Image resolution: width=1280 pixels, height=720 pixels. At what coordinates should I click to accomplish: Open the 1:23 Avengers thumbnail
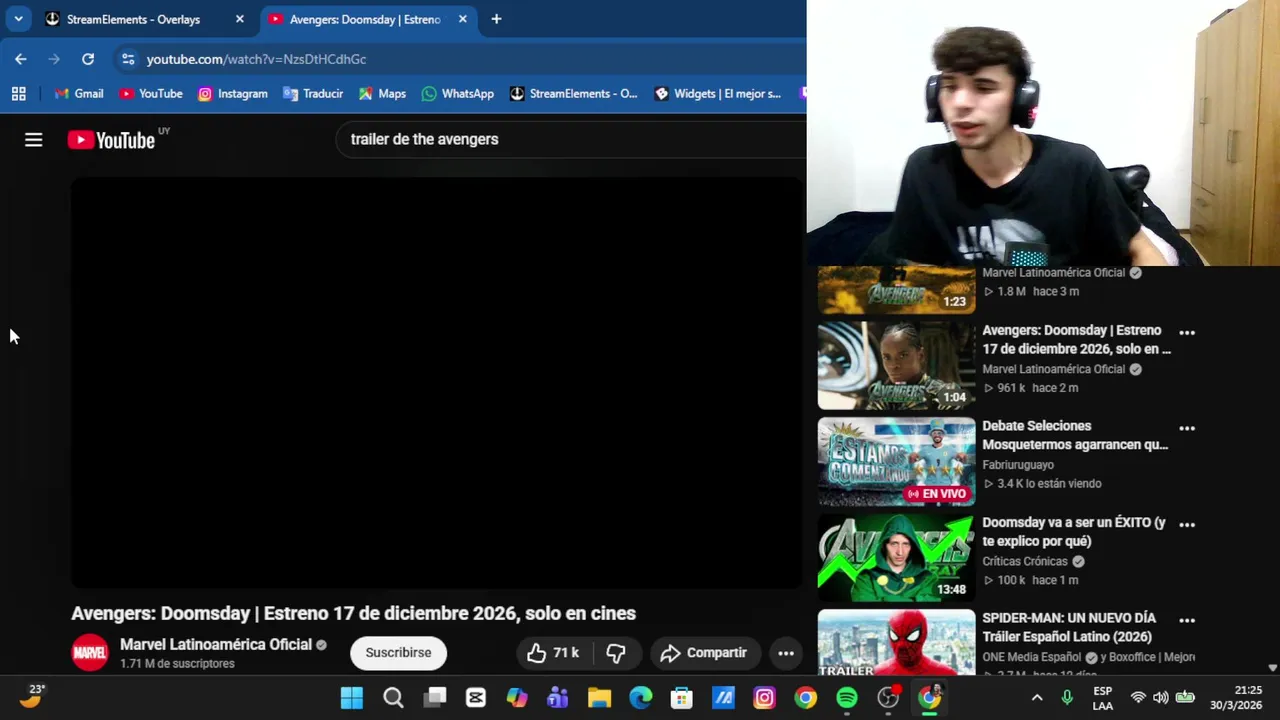point(896,290)
